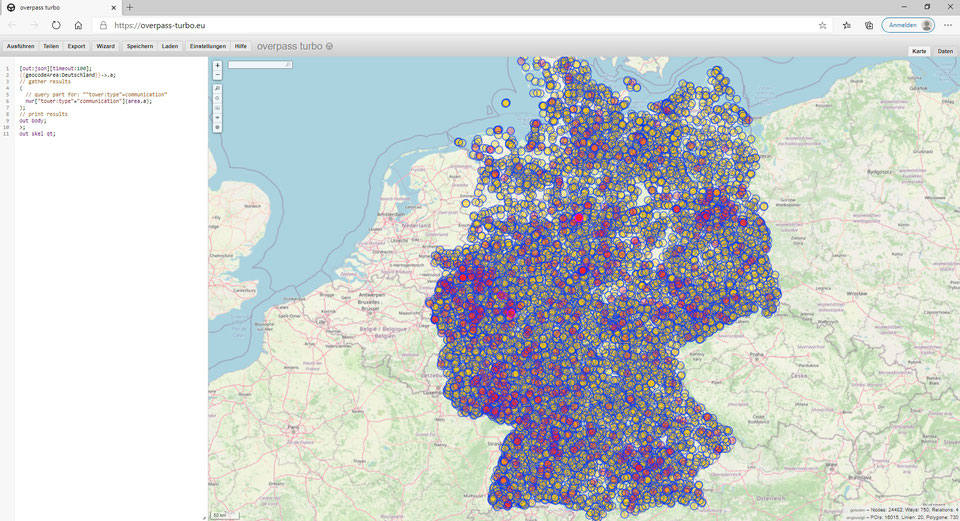Select the overpass turbo browser tab
Screen dimensions: 960x521
pos(60,7)
